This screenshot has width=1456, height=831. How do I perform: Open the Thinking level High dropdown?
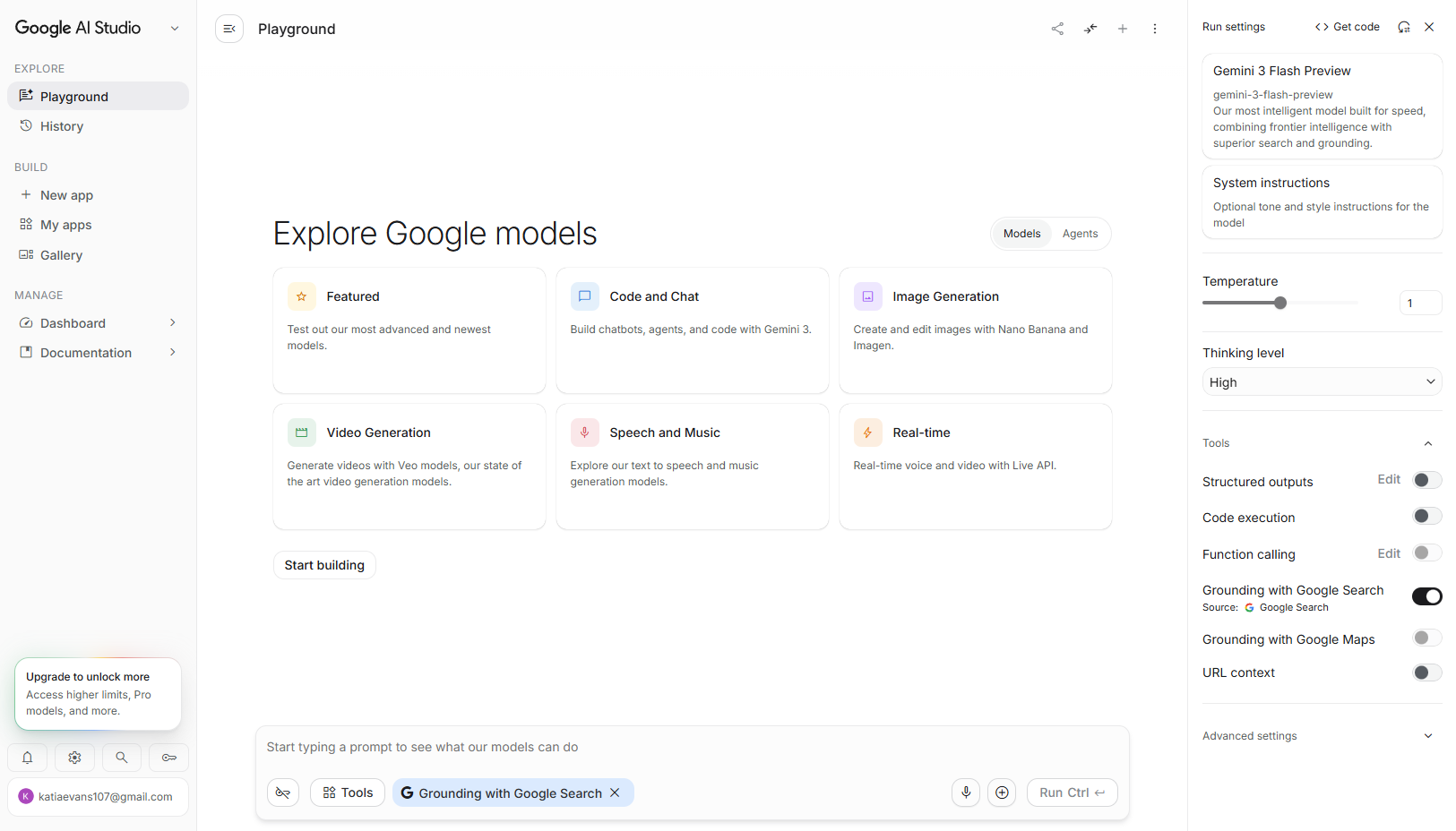coord(1322,381)
